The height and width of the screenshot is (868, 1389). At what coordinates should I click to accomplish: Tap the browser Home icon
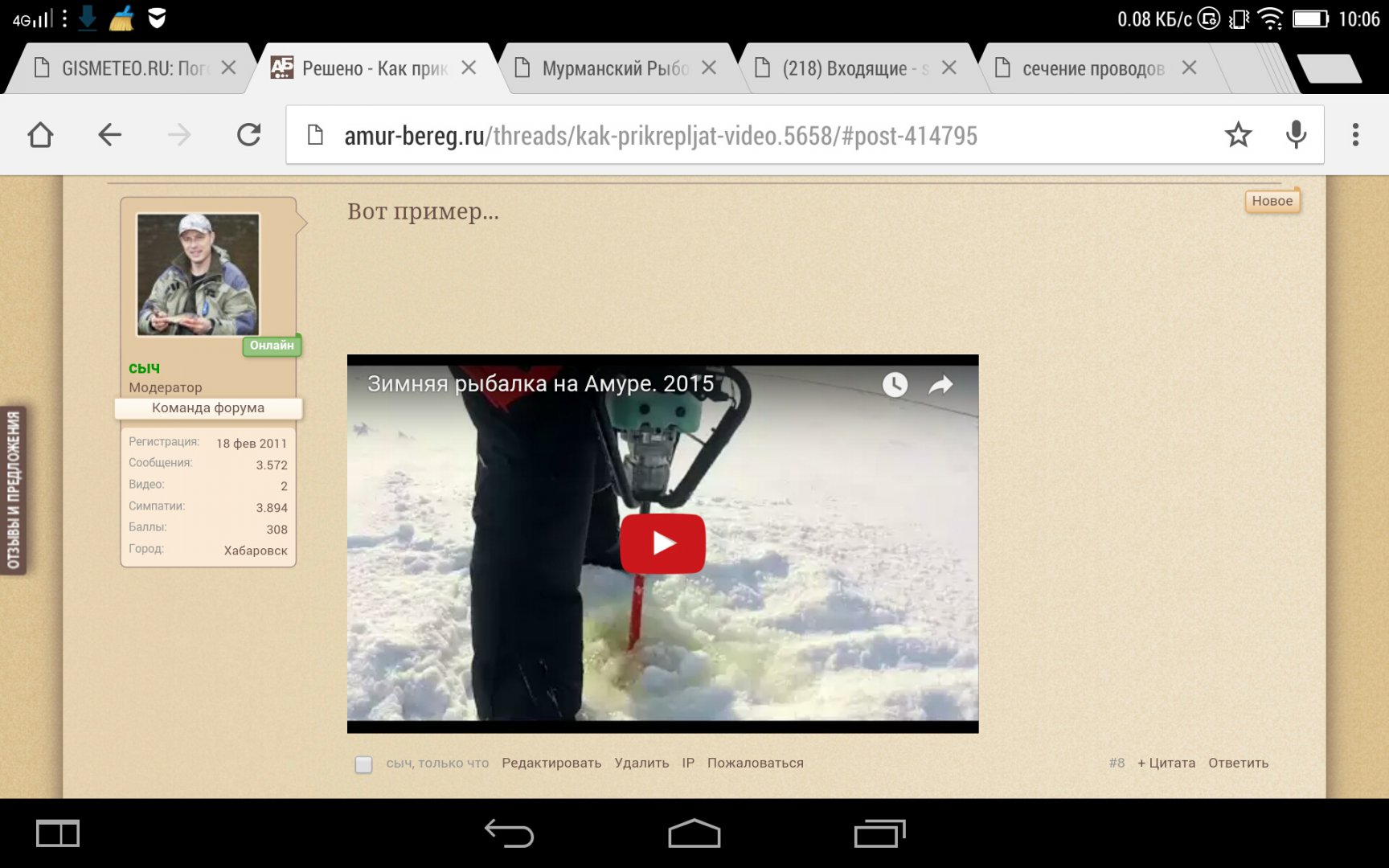click(40, 135)
